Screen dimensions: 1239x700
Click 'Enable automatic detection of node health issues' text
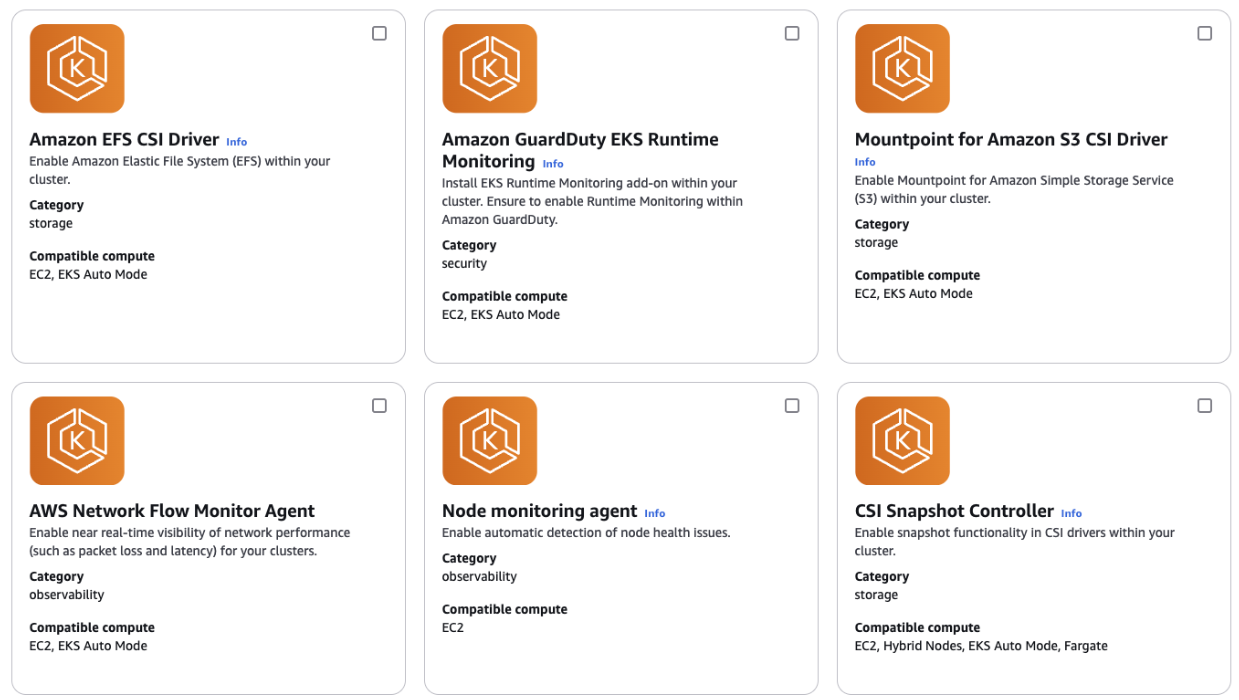coord(586,533)
